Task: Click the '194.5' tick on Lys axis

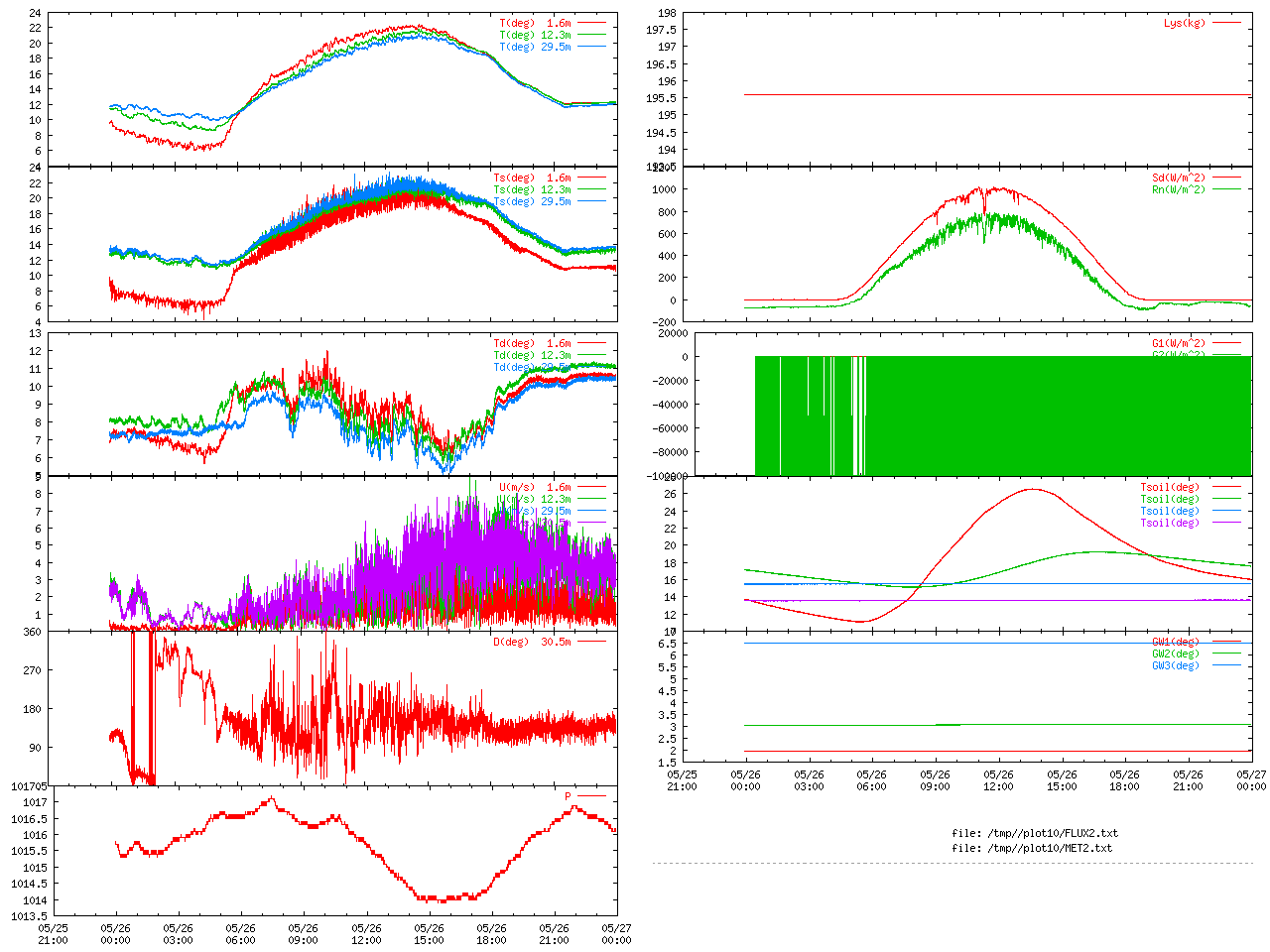Action: (x=661, y=133)
